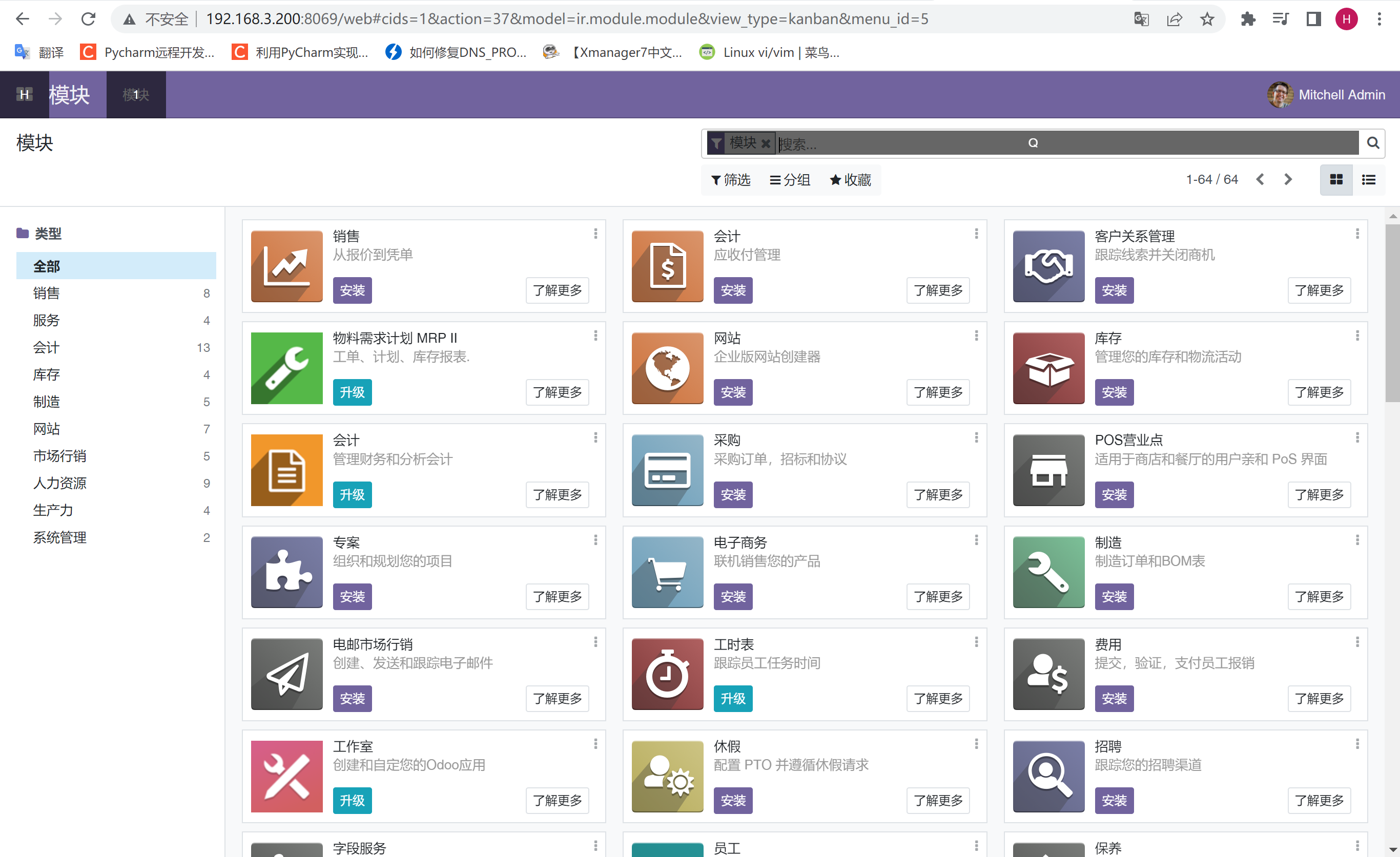This screenshot has height=857, width=1400.
Task: Open the Linux vi/vim bookmark
Action: point(769,52)
